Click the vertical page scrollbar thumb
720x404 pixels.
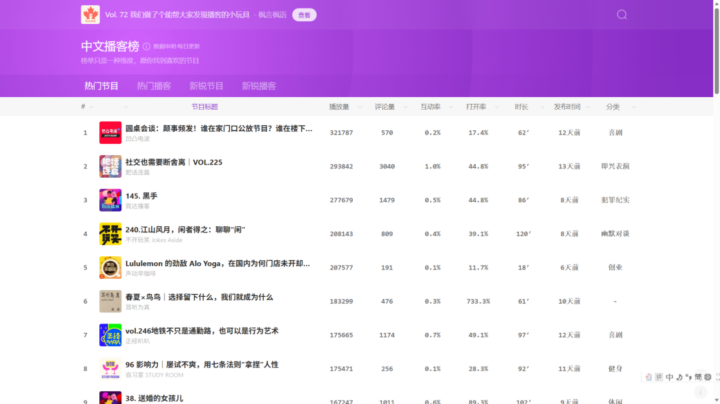pyautogui.click(x=716, y=50)
